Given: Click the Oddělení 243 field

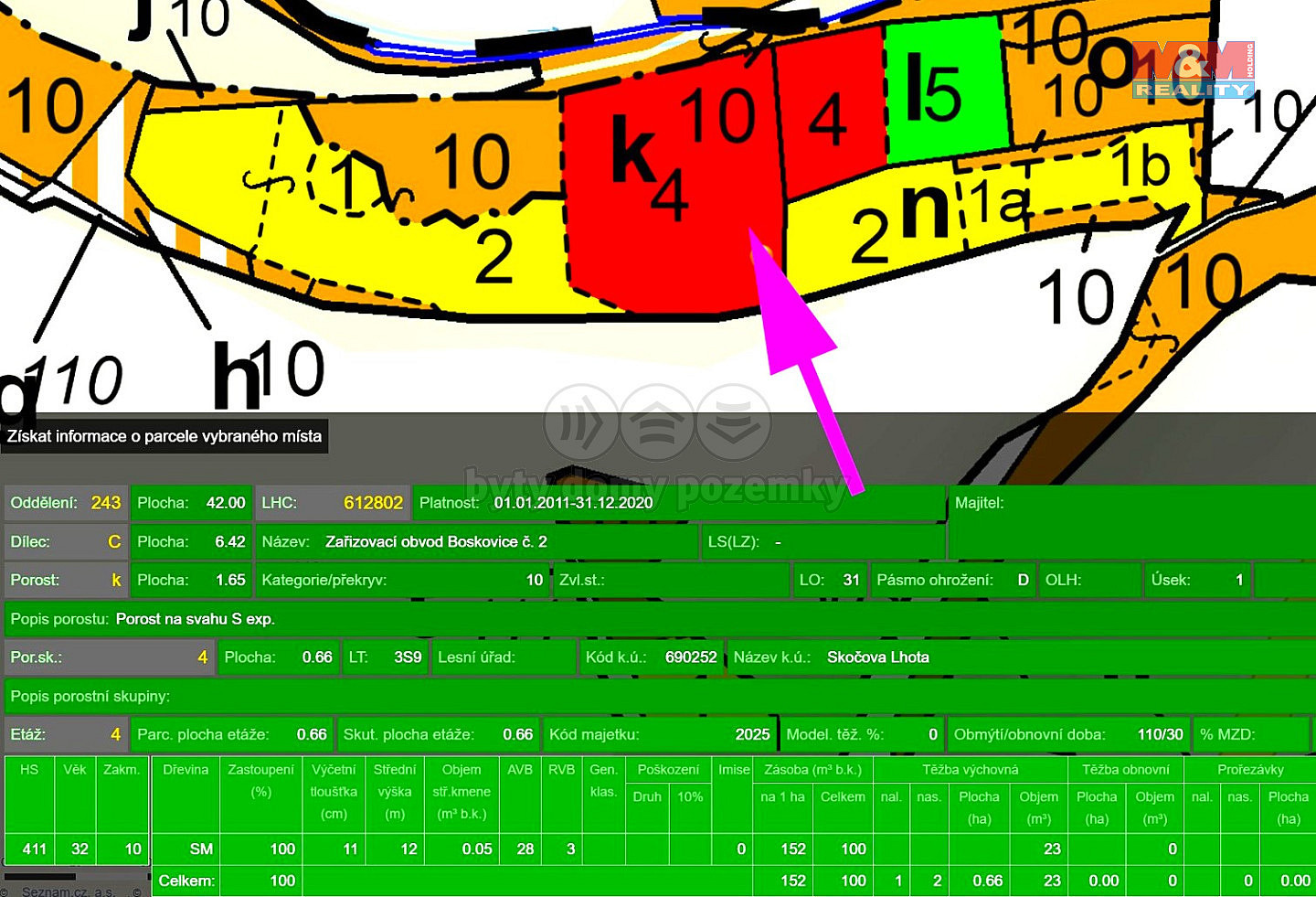Looking at the screenshot, I should coord(66,503).
